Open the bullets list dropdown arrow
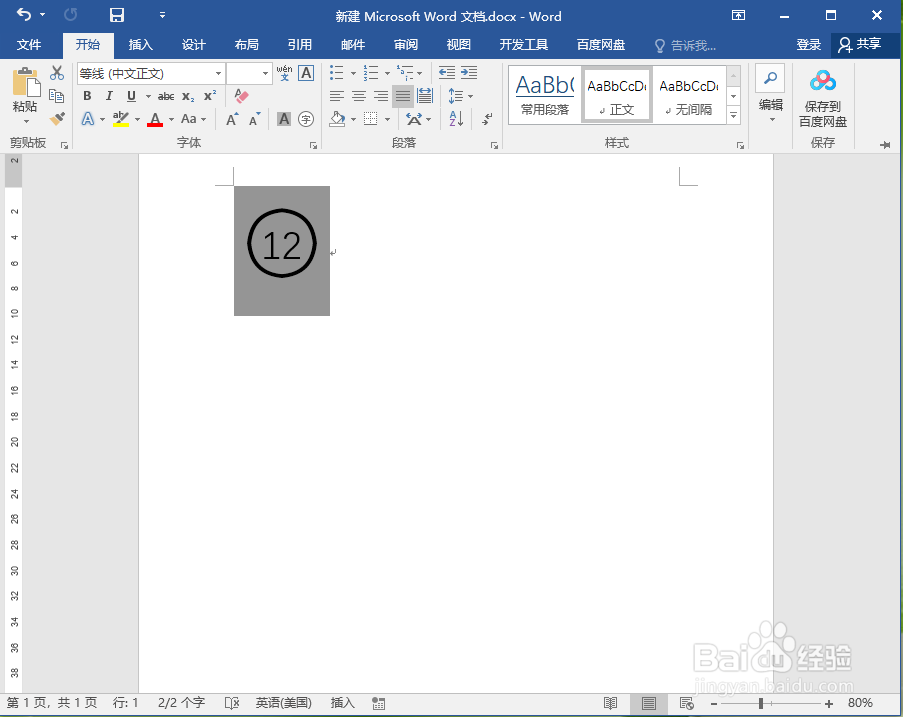Screen dimensions: 903x717 pos(353,73)
